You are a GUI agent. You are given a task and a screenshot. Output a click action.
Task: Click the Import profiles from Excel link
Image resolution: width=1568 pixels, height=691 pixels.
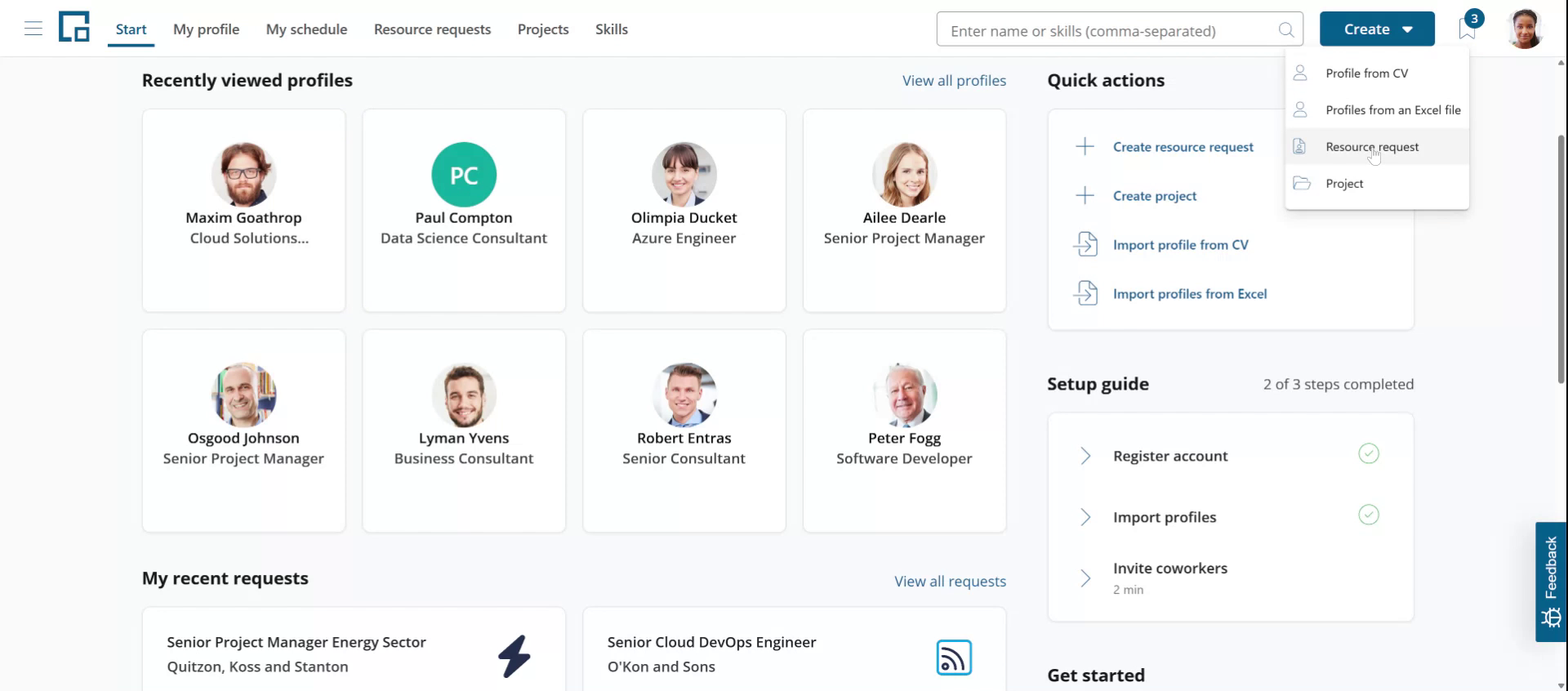click(1190, 293)
